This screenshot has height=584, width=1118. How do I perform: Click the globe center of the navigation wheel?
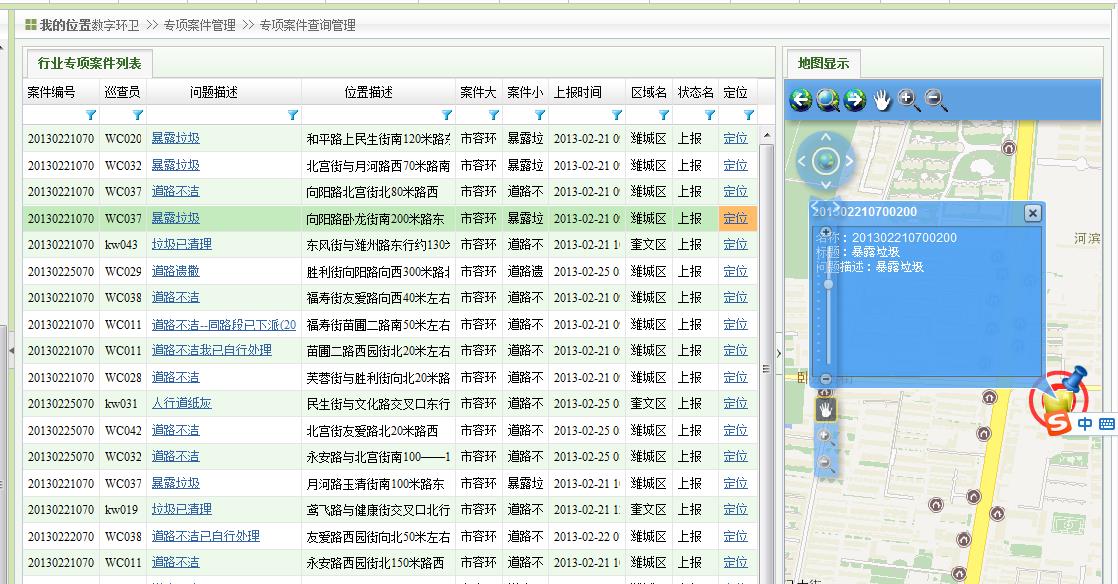click(826, 161)
